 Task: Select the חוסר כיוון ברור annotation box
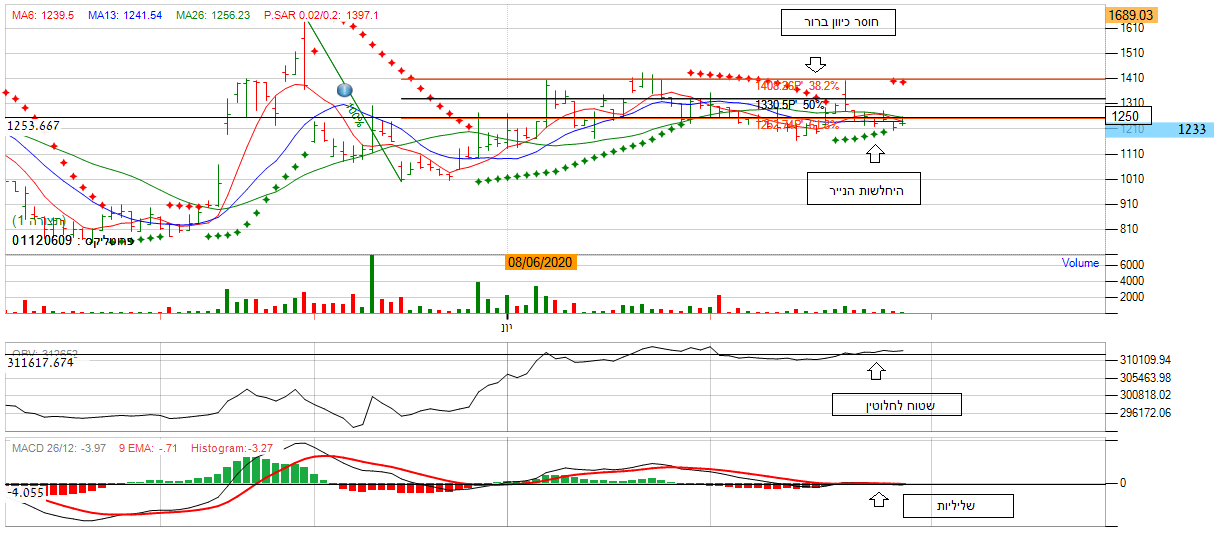coord(837,24)
